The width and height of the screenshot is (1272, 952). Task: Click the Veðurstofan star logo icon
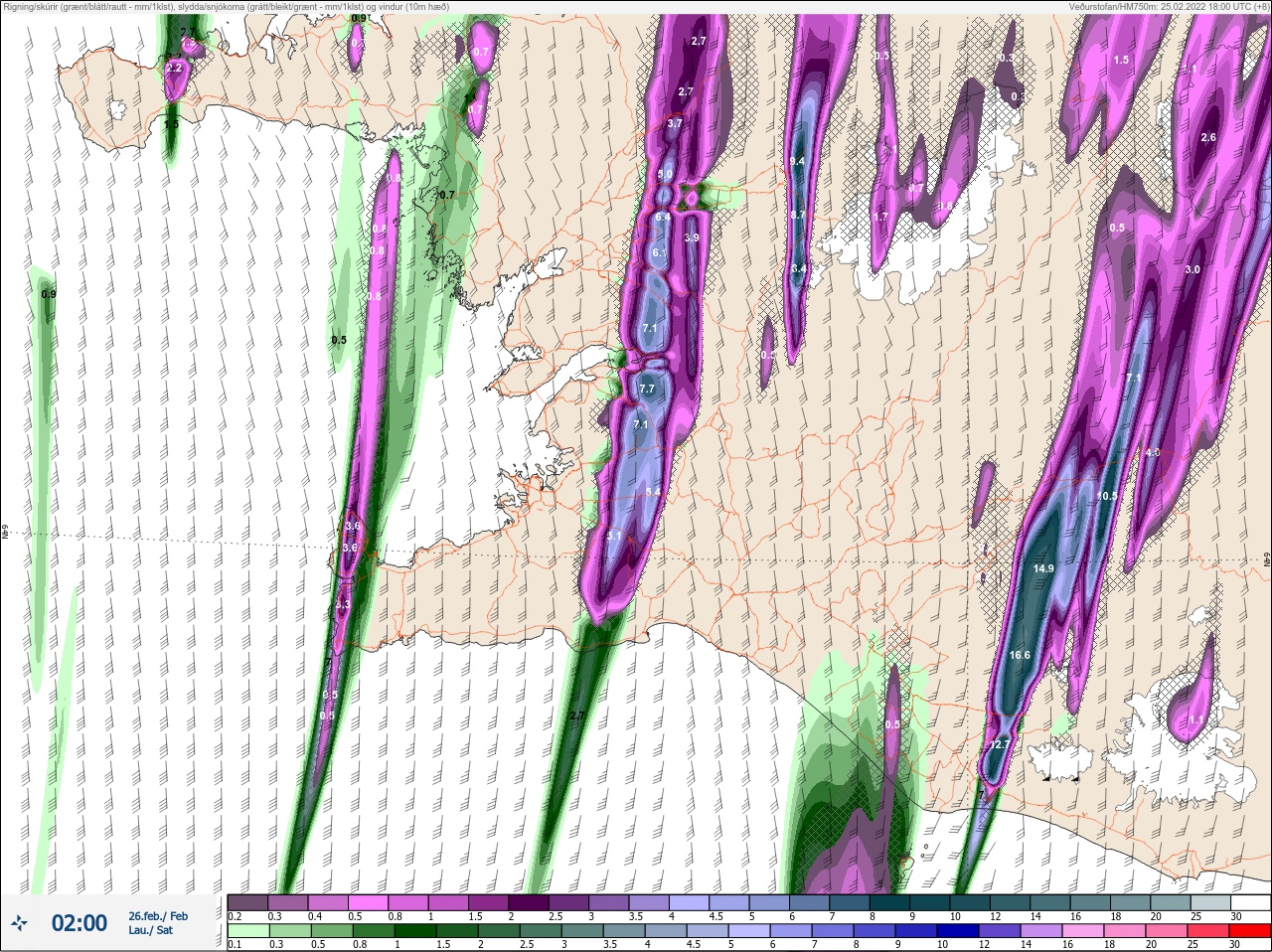point(19,924)
